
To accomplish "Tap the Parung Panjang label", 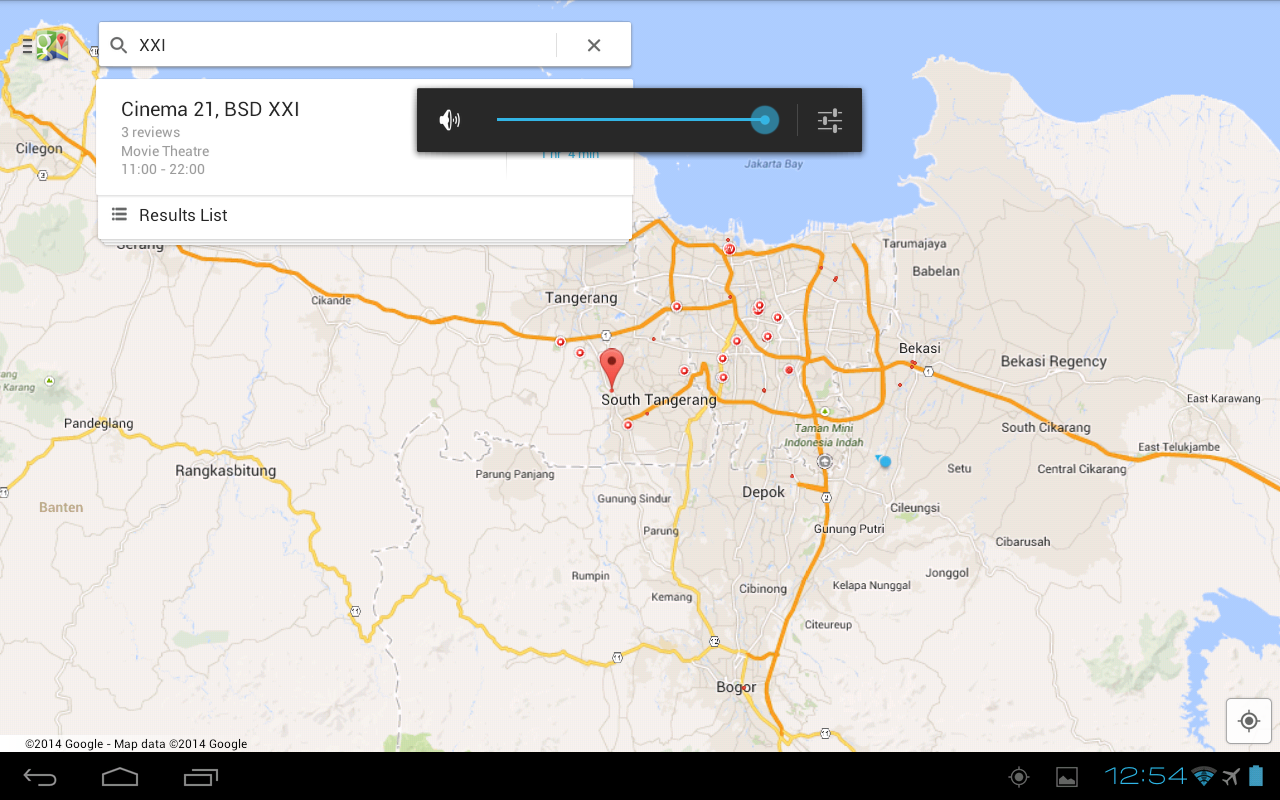I will click(x=514, y=475).
